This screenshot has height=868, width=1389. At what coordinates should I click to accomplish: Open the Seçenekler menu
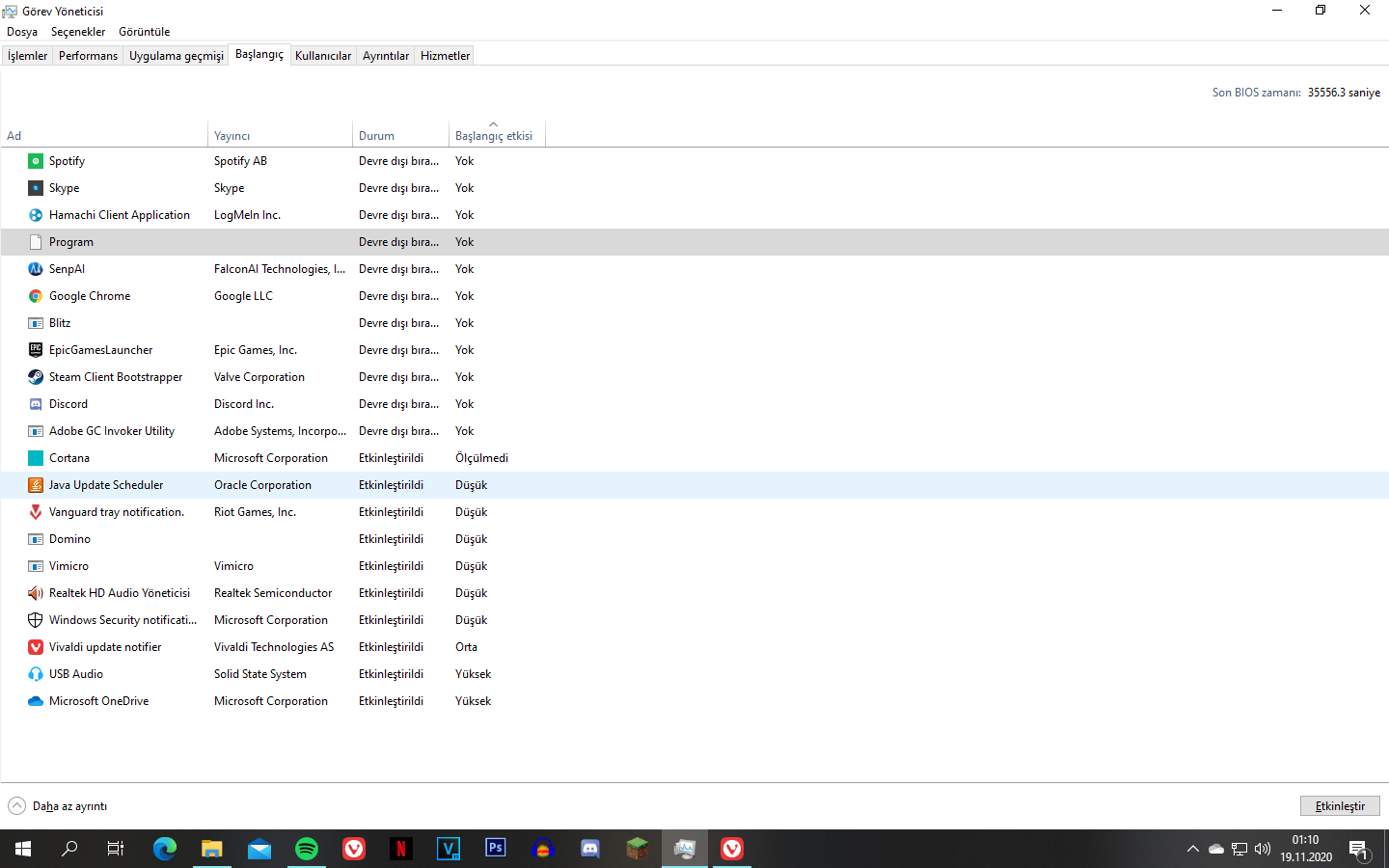click(78, 32)
